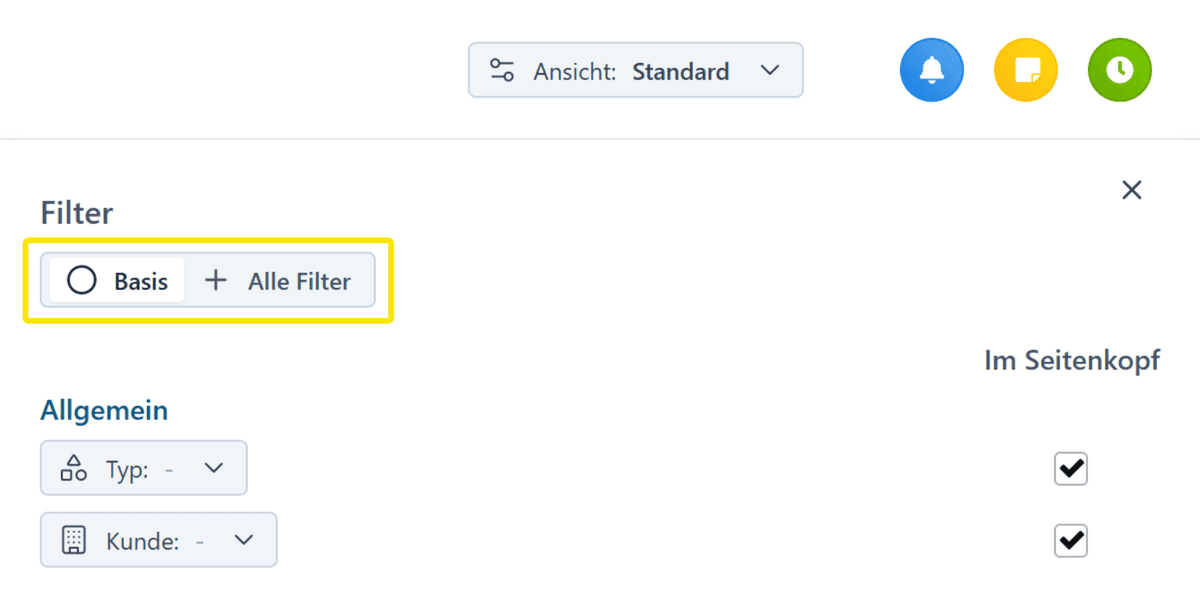Image resolution: width=1200 pixels, height=611 pixels.
Task: Click the Filter panel title
Action: pyautogui.click(x=77, y=213)
